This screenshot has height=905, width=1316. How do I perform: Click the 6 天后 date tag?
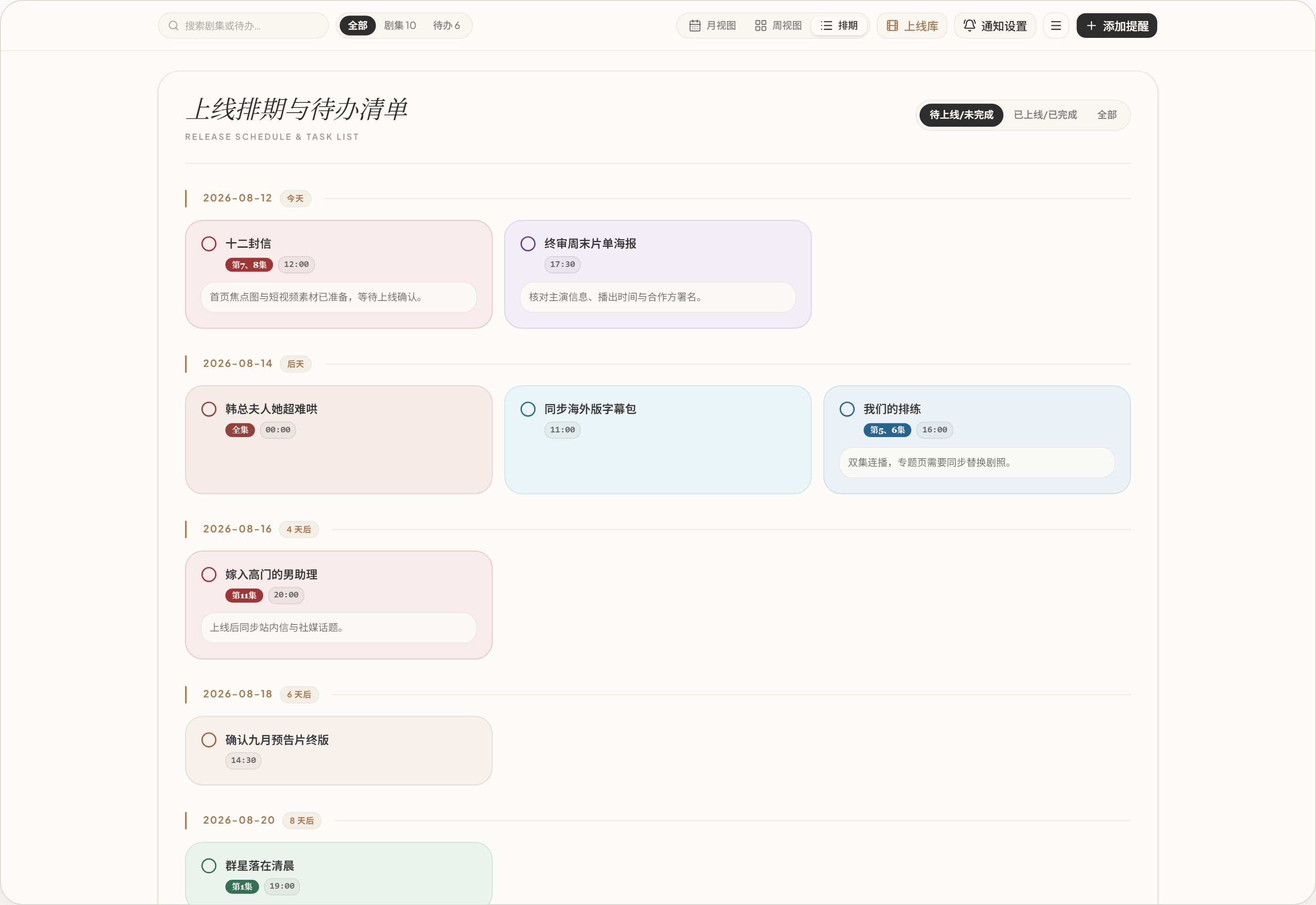click(299, 695)
